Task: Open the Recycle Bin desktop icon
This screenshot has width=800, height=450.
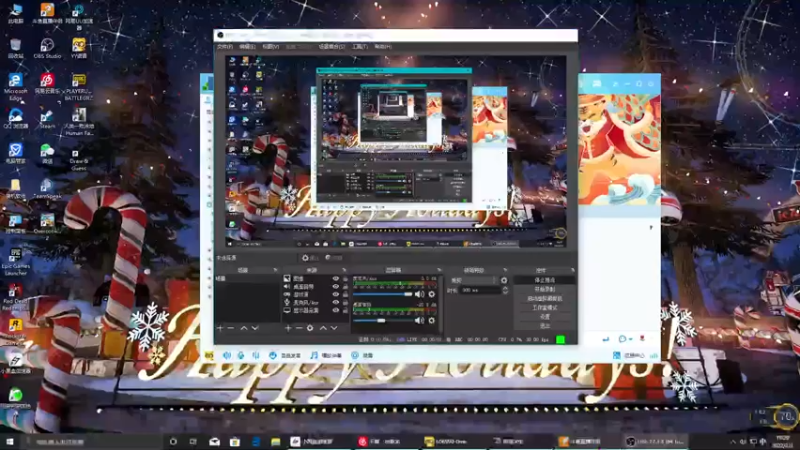Action: pos(15,48)
